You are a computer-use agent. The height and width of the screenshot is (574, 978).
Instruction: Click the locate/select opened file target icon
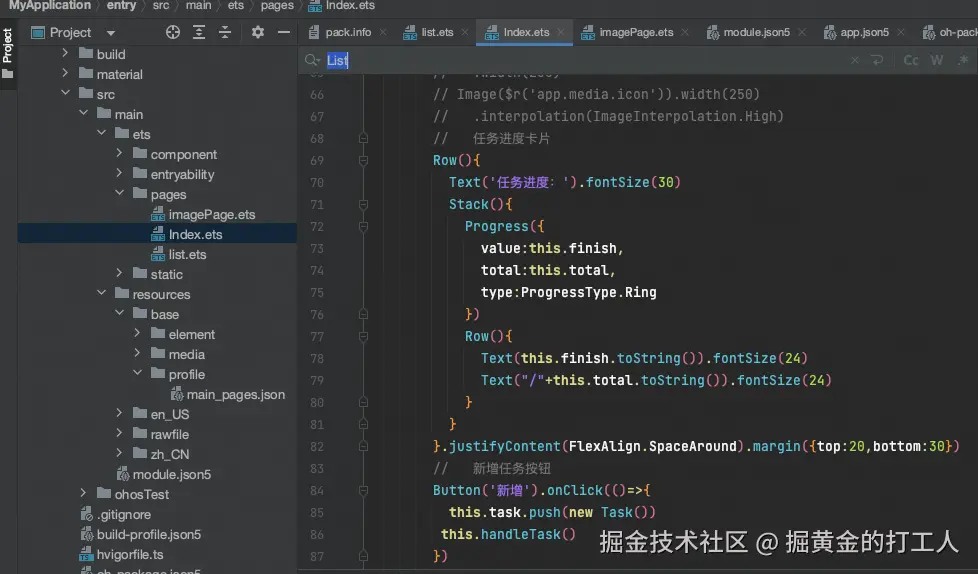[x=173, y=32]
